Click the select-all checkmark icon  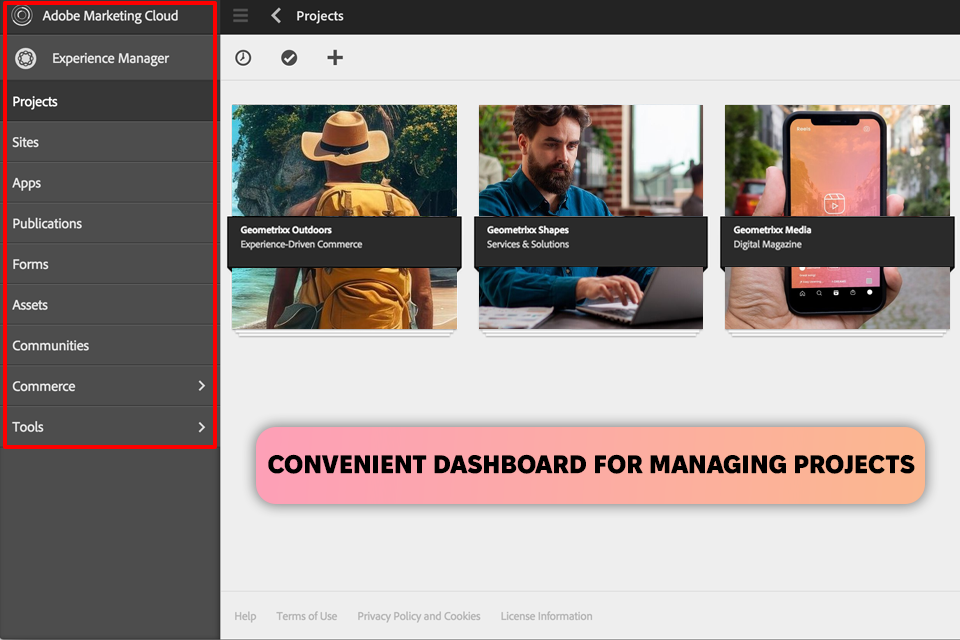289,58
